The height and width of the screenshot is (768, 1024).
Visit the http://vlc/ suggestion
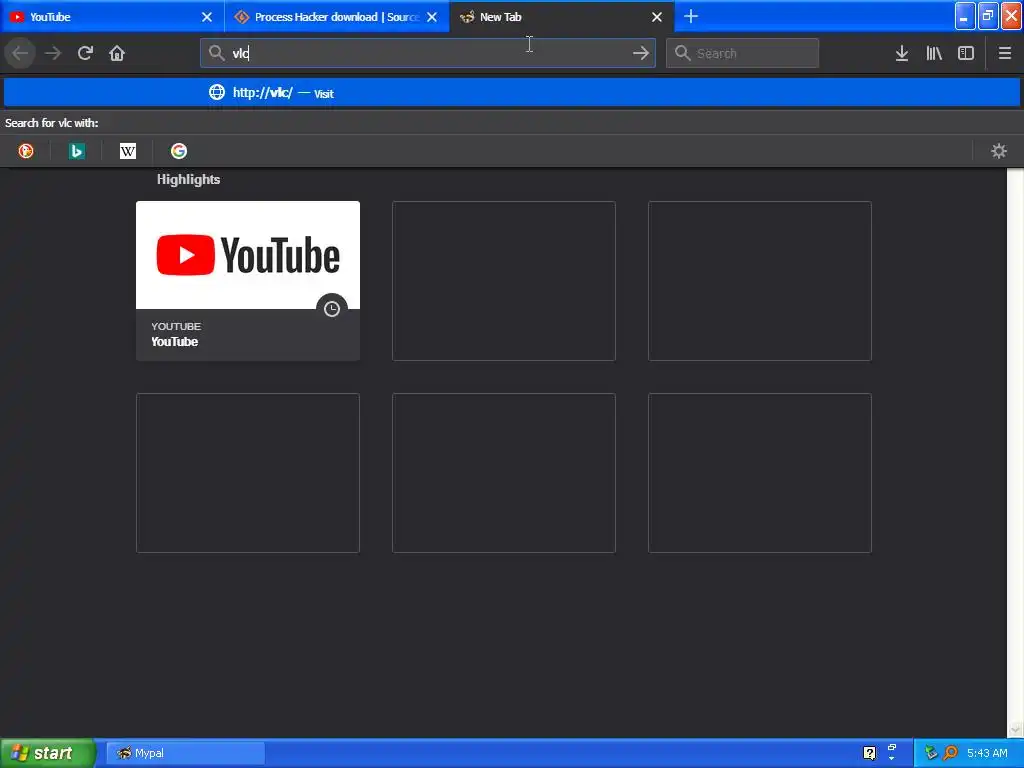point(512,93)
